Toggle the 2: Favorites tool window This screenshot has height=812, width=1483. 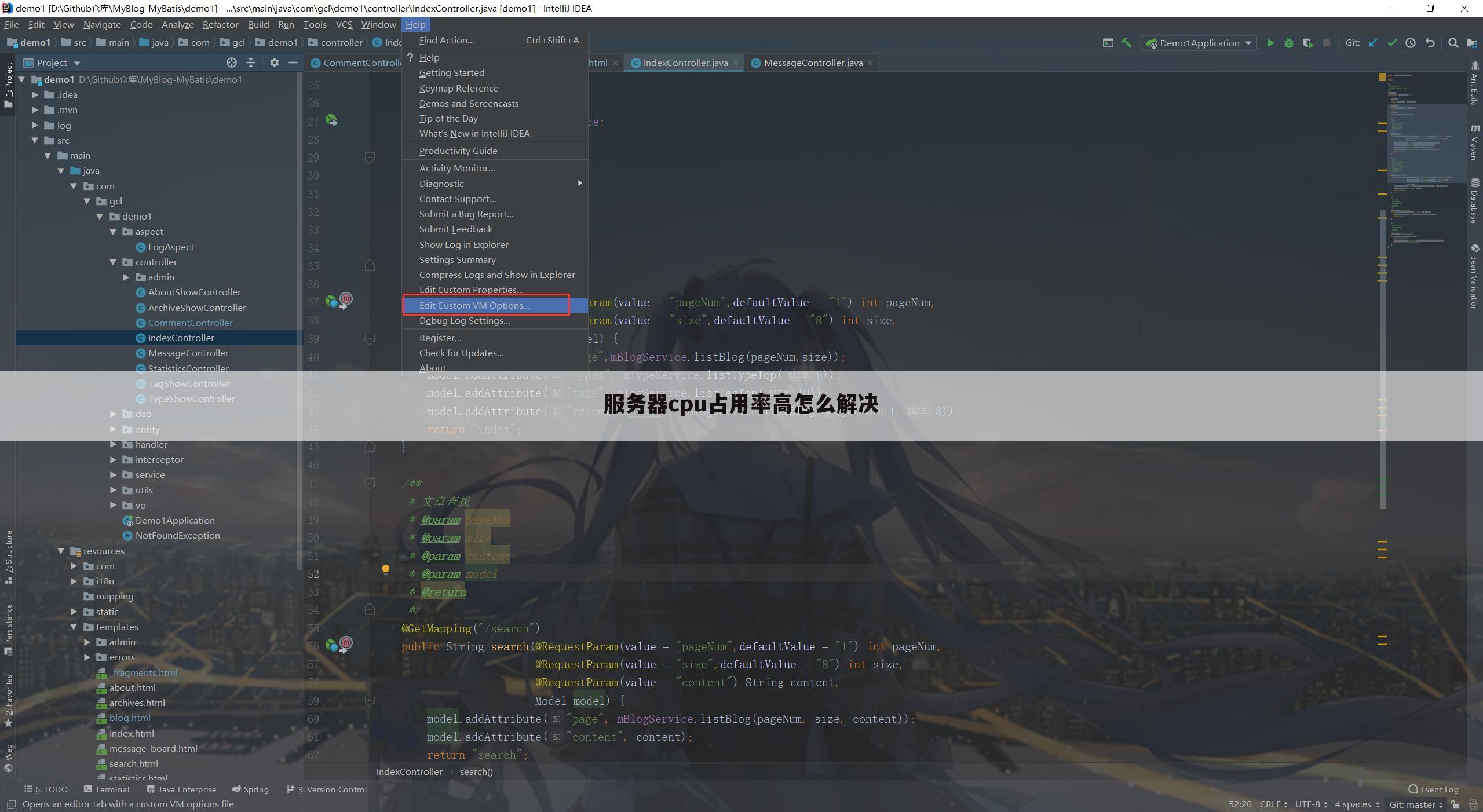point(8,701)
